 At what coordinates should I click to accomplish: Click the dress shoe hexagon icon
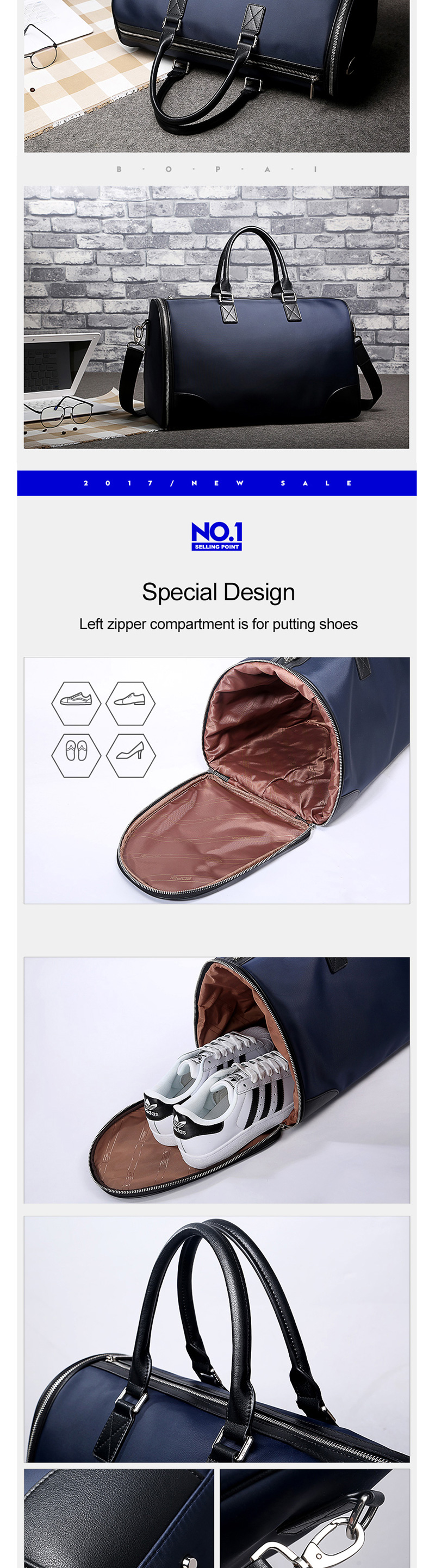[130, 702]
